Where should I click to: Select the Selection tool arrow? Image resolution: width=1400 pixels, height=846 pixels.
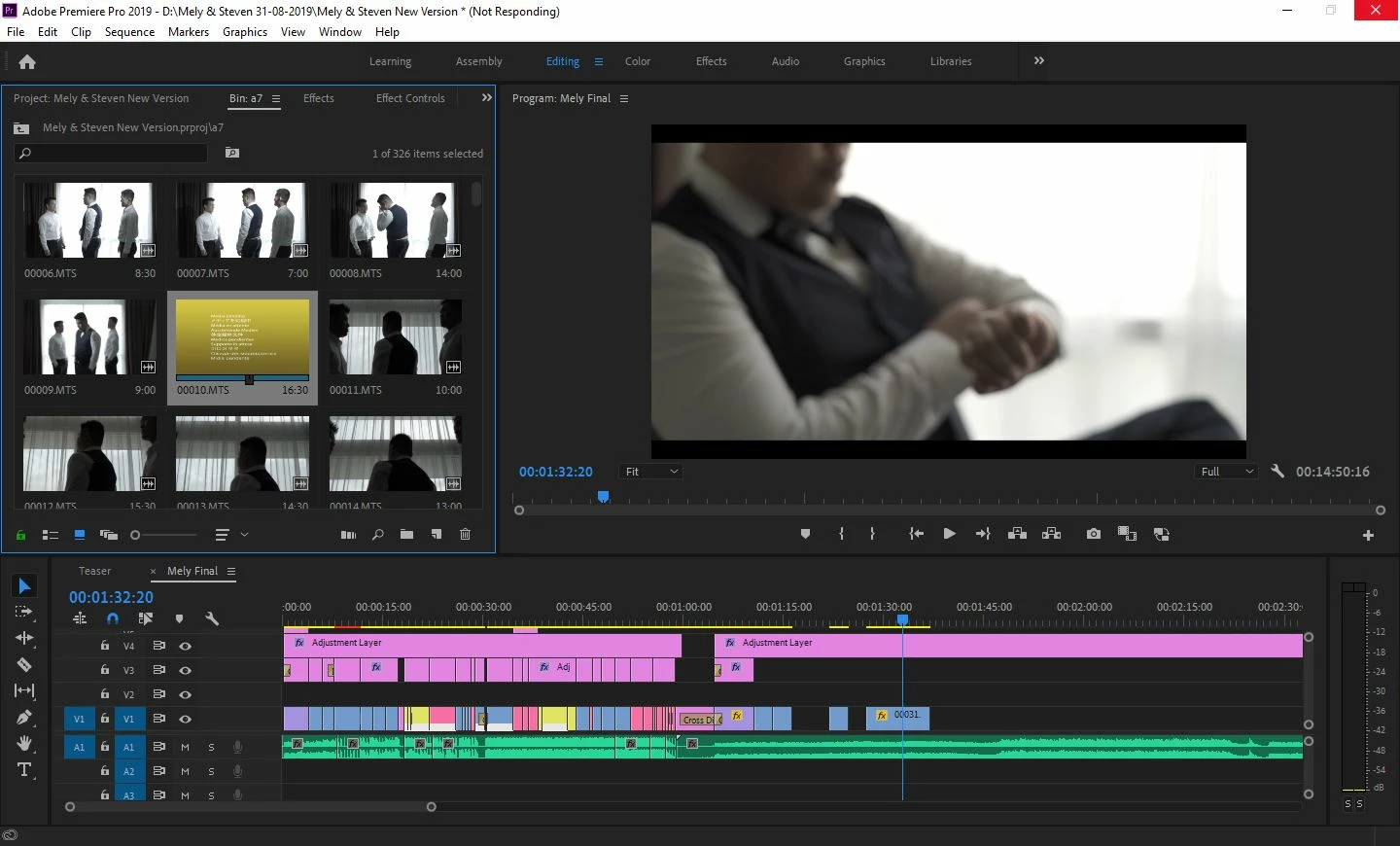(24, 585)
